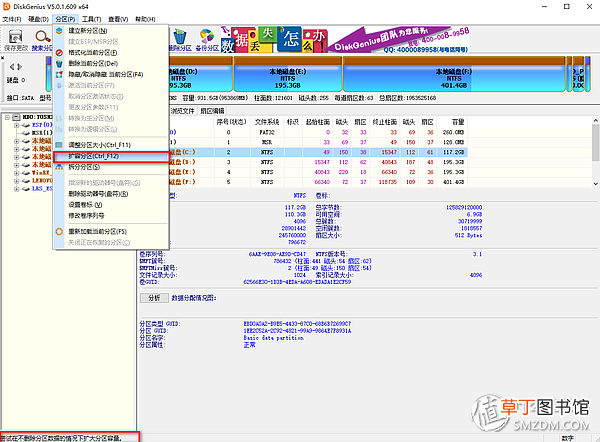The height and width of the screenshot is (442, 600).
Task: Click the 删除分区 trash toolbar icon
Action: [x=180, y=40]
